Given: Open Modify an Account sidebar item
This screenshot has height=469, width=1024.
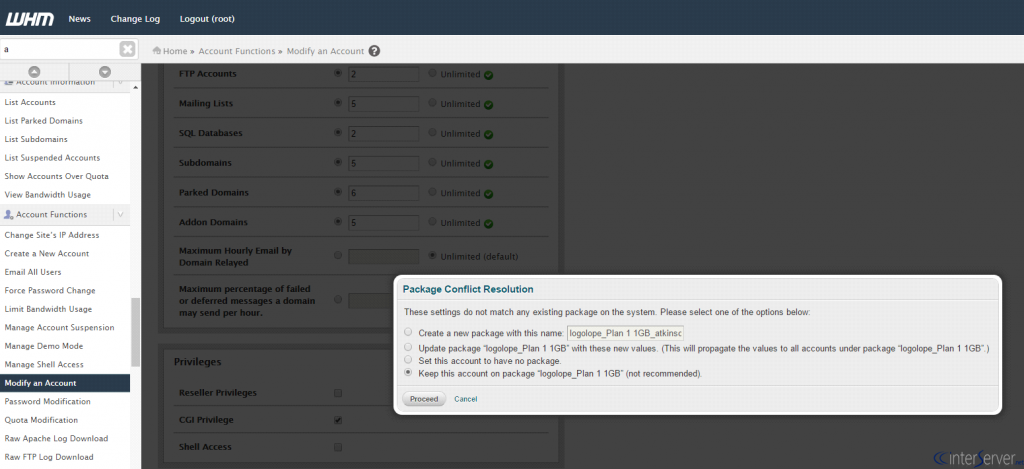Looking at the screenshot, I should click(x=65, y=383).
